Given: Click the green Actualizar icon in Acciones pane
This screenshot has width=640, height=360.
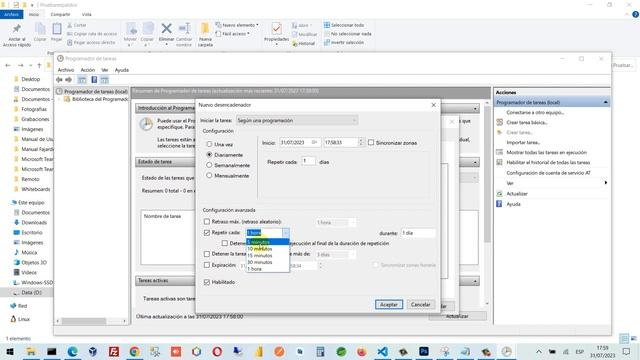Looking at the screenshot, I should (499, 194).
